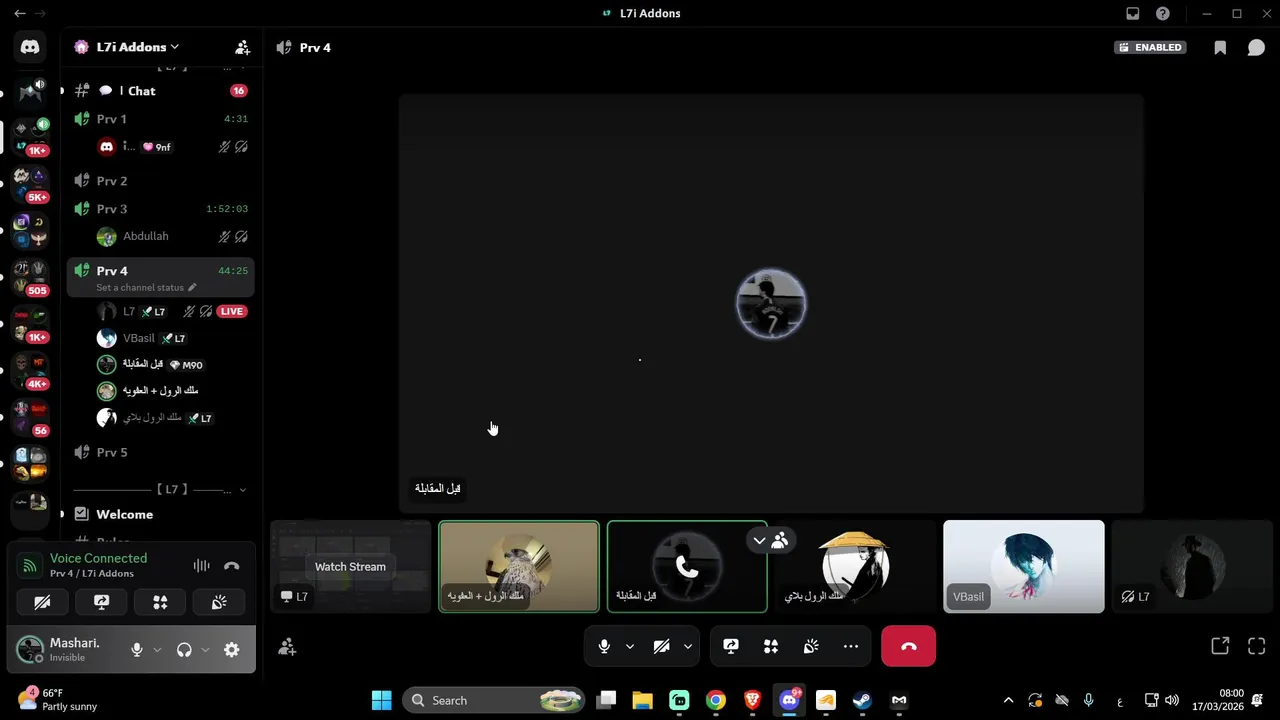1280x720 pixels.
Task: Open Windows Start menu
Action: tap(381, 700)
